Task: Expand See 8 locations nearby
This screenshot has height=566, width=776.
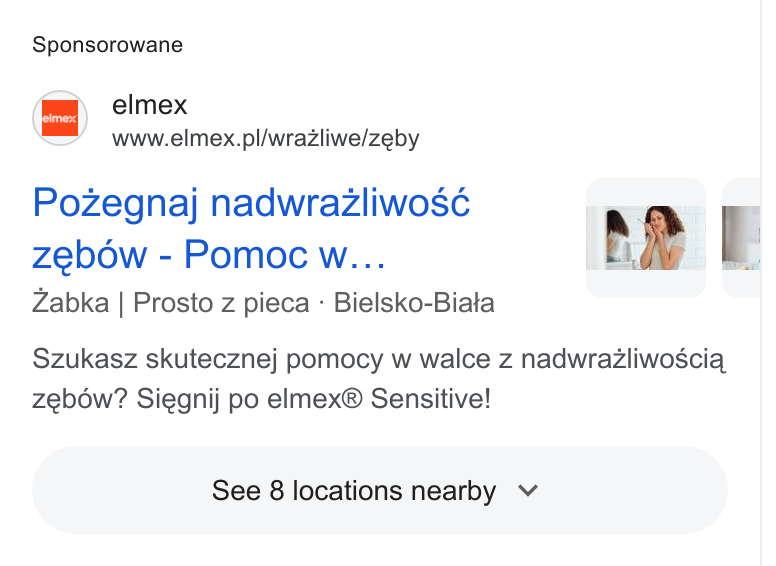Action: click(x=380, y=490)
